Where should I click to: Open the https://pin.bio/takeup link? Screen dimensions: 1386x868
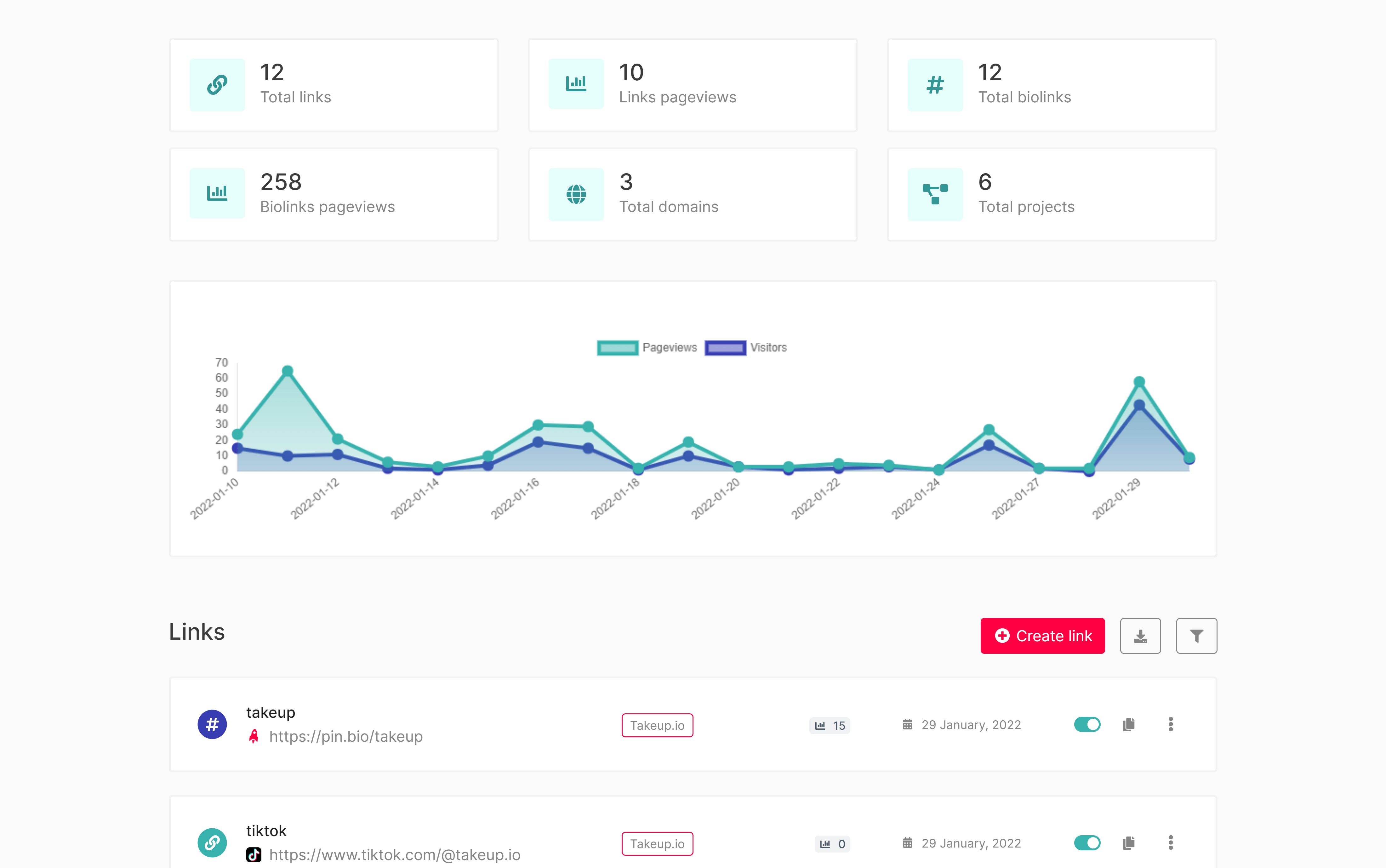pyautogui.click(x=345, y=737)
